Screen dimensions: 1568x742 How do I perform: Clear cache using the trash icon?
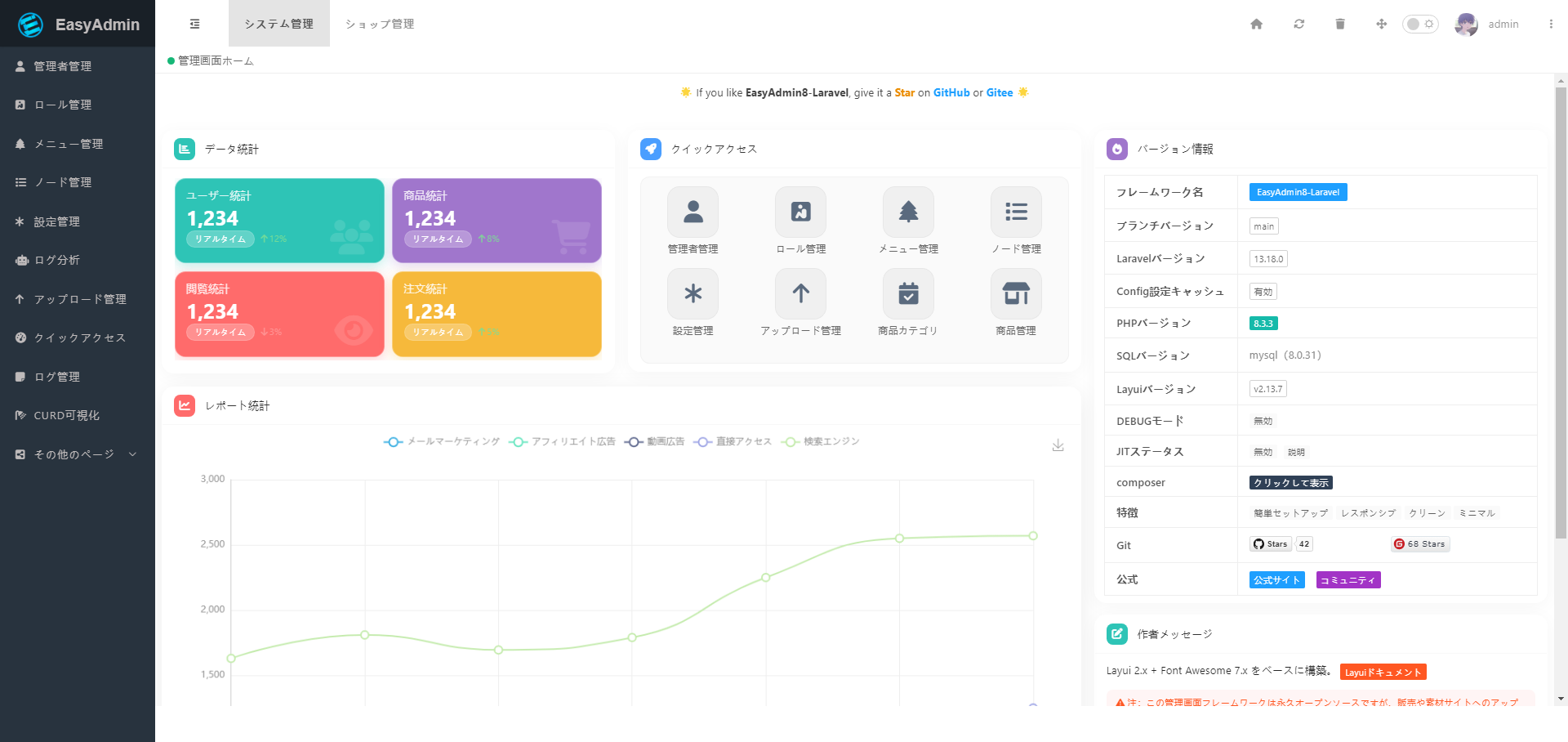tap(1340, 24)
